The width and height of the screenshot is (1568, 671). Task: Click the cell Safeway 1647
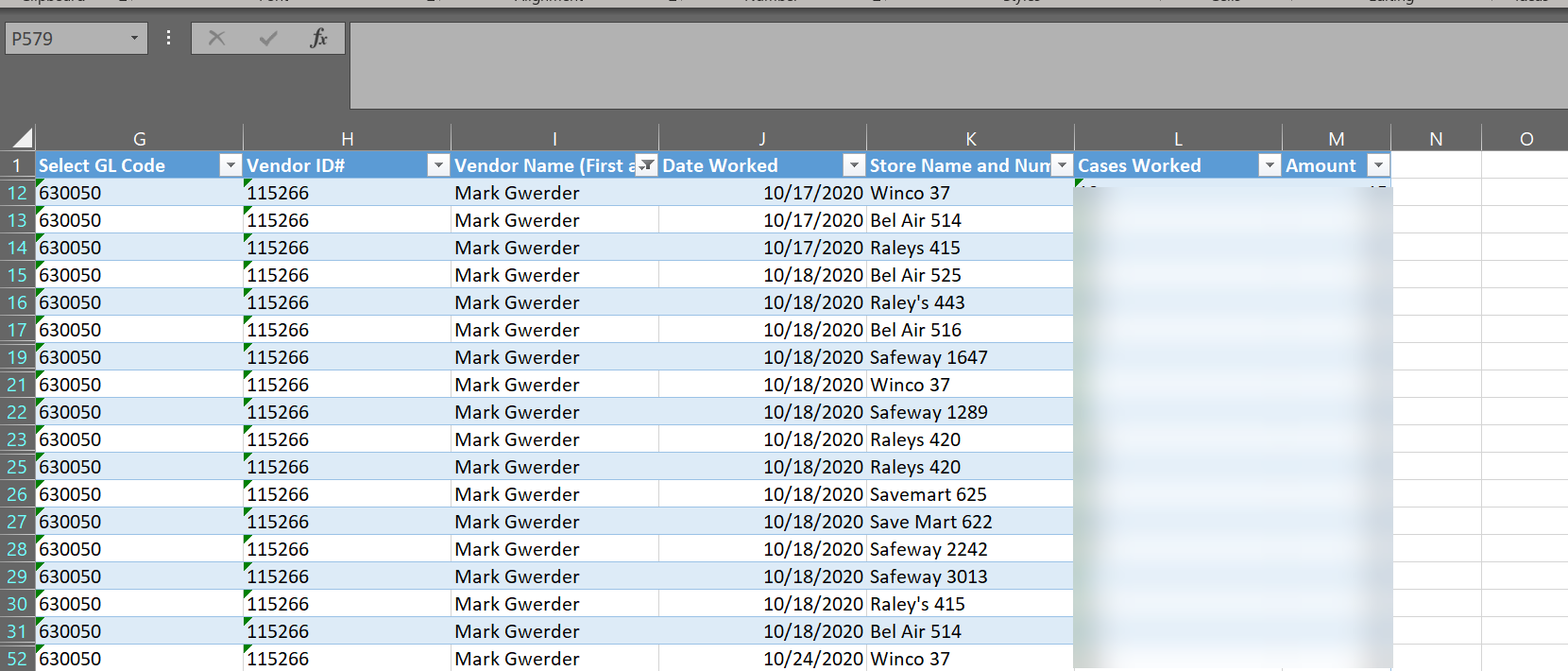tap(970, 357)
